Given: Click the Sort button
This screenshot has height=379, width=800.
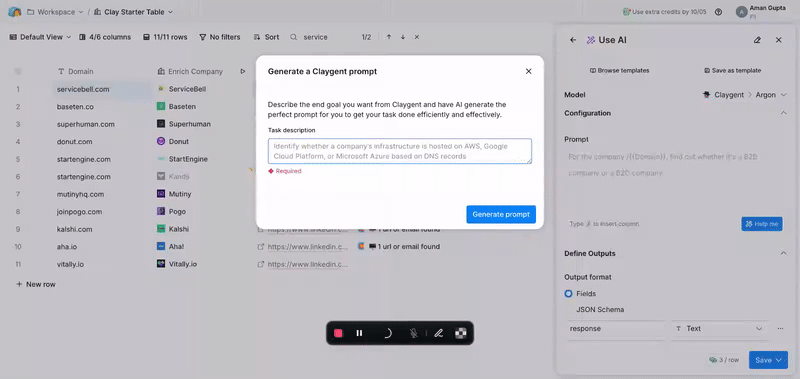Looking at the screenshot, I should 266,37.
